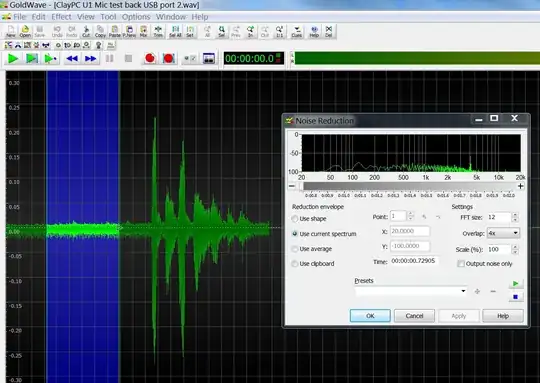Click the plus icon beside spectrum time bar

click(521, 186)
